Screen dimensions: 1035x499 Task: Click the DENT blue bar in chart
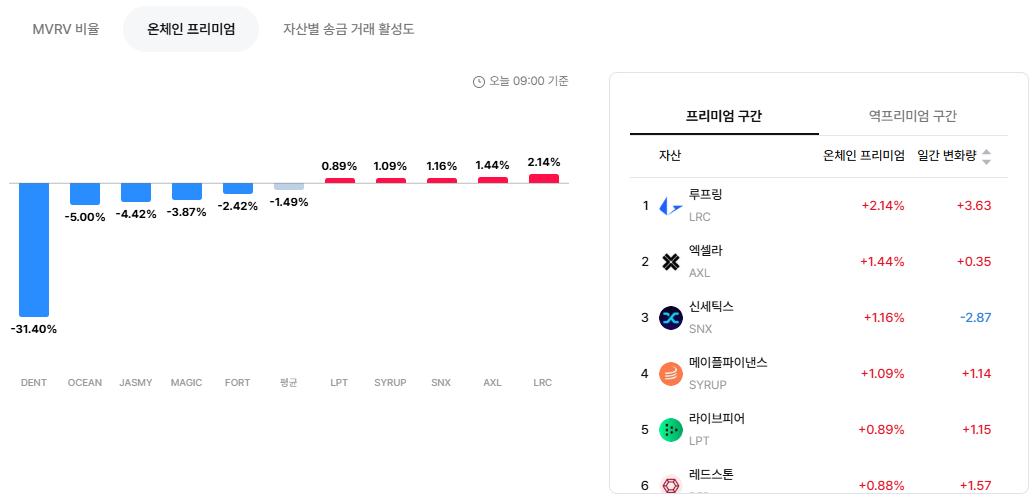(34, 250)
